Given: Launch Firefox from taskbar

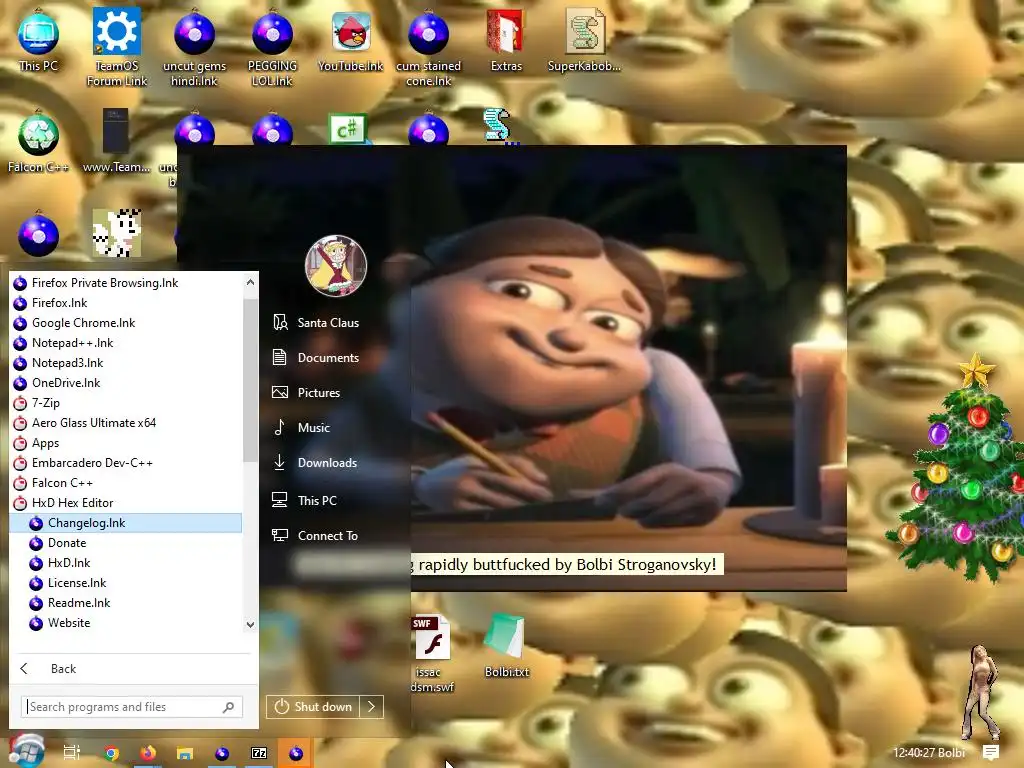Looking at the screenshot, I should (148, 753).
